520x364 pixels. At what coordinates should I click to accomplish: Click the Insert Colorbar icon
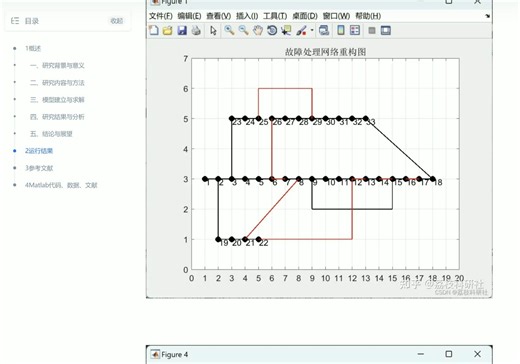[341, 30]
